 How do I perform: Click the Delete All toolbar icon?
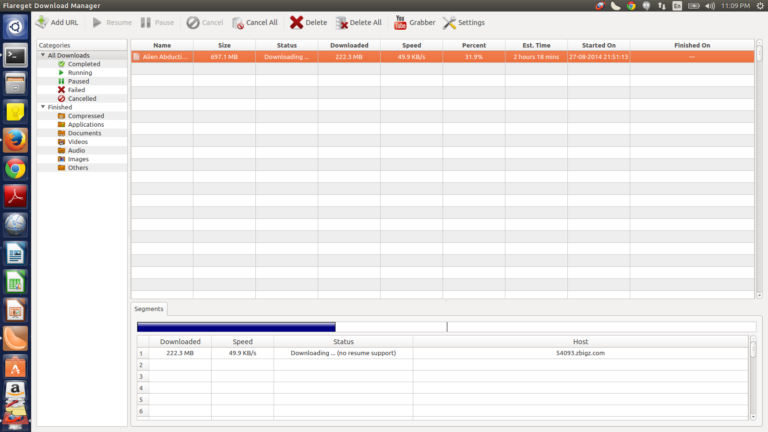pyautogui.click(x=342, y=23)
